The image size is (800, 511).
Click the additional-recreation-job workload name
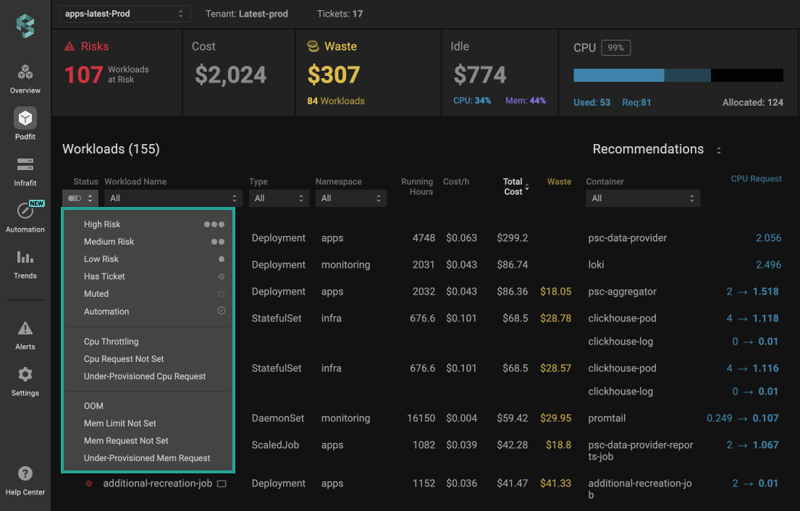[158, 483]
